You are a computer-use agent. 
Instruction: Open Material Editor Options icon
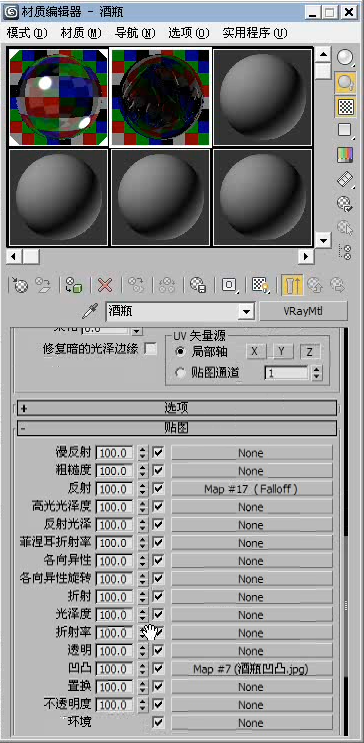[x=346, y=204]
